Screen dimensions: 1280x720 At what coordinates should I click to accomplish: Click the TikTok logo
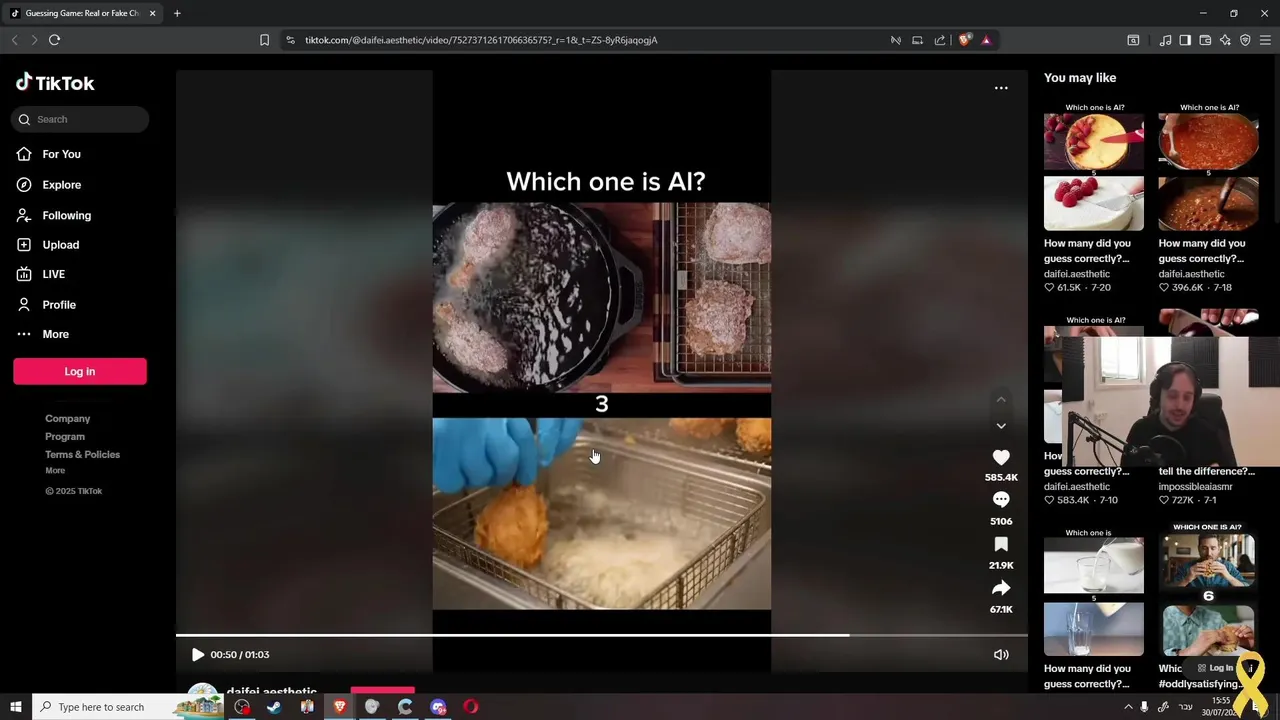coord(55,83)
